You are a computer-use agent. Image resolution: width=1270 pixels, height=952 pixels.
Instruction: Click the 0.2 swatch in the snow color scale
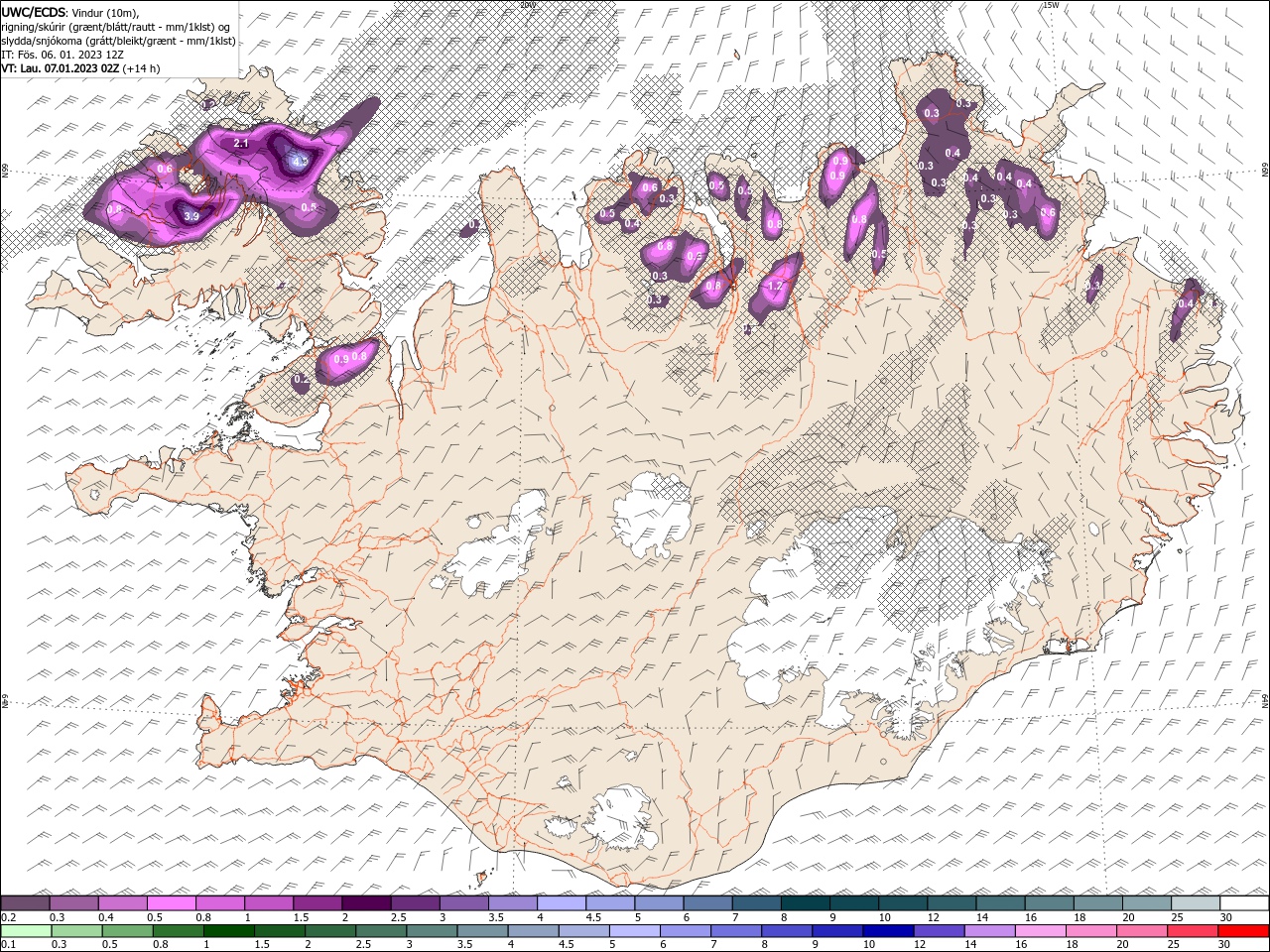tap(25, 903)
